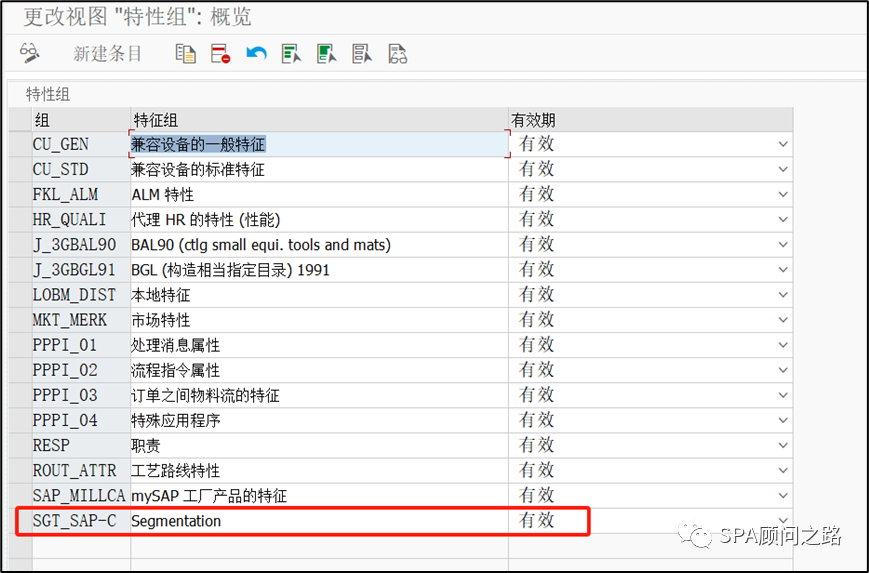Click the 兼容设备的一般特征 description field

(x=319, y=144)
